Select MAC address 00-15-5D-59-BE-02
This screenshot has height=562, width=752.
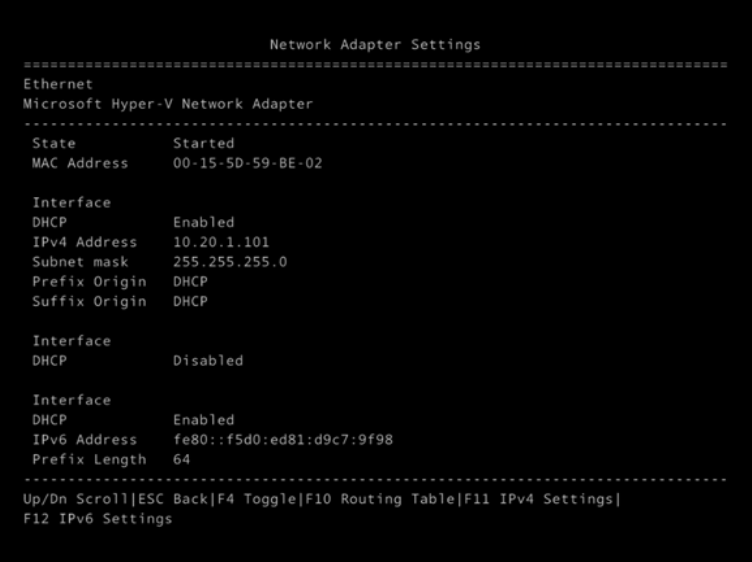point(247,163)
